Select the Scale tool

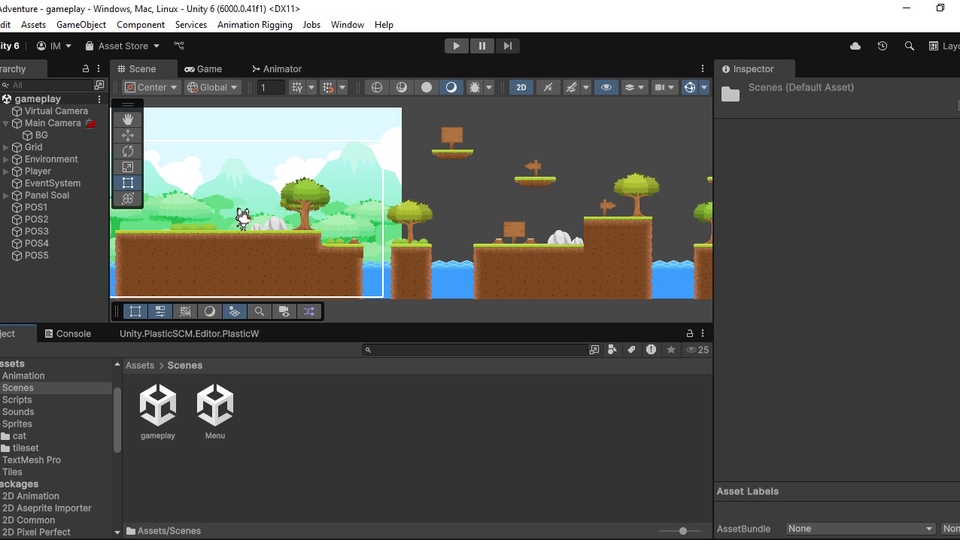[128, 167]
